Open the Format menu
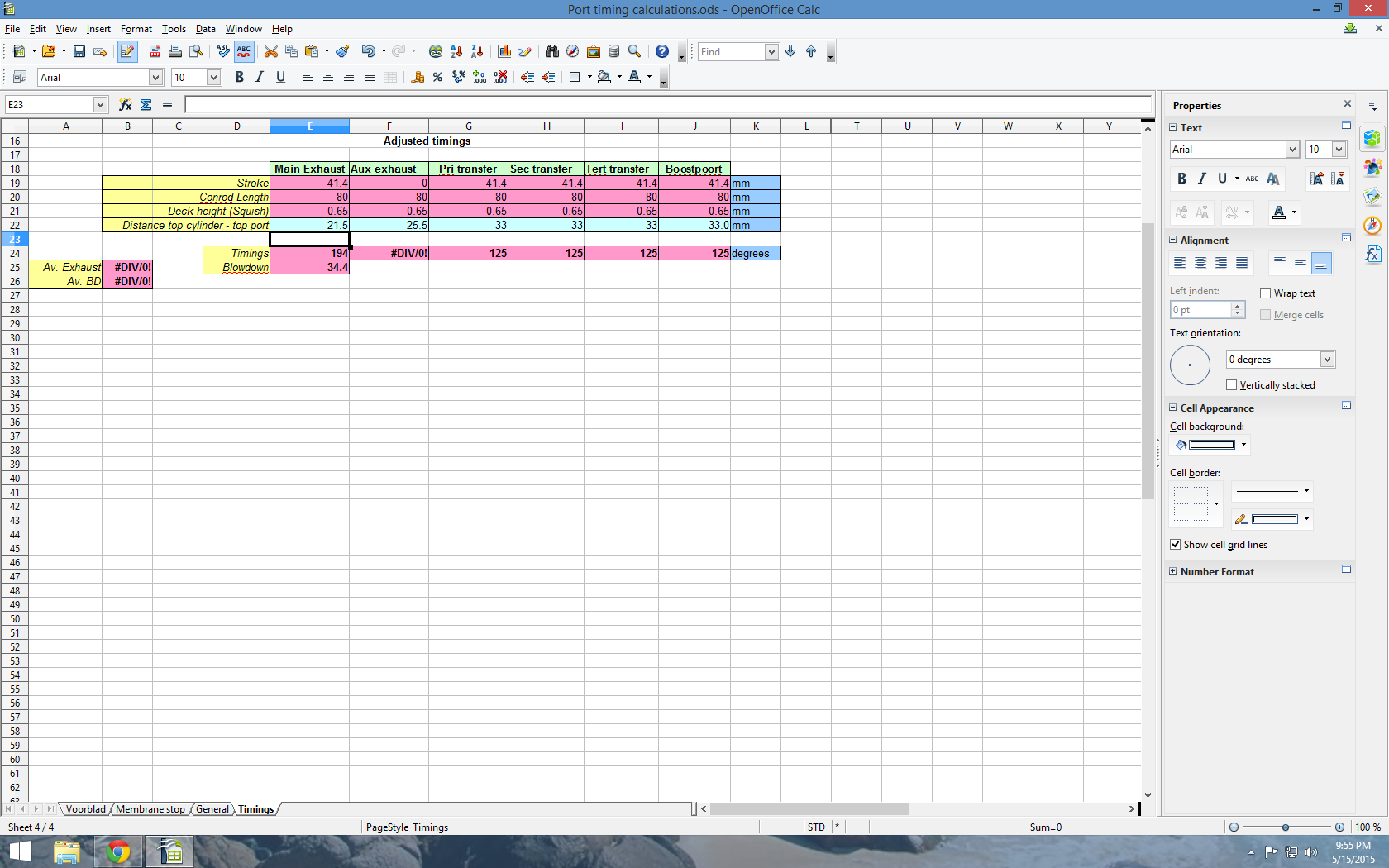 [x=136, y=29]
